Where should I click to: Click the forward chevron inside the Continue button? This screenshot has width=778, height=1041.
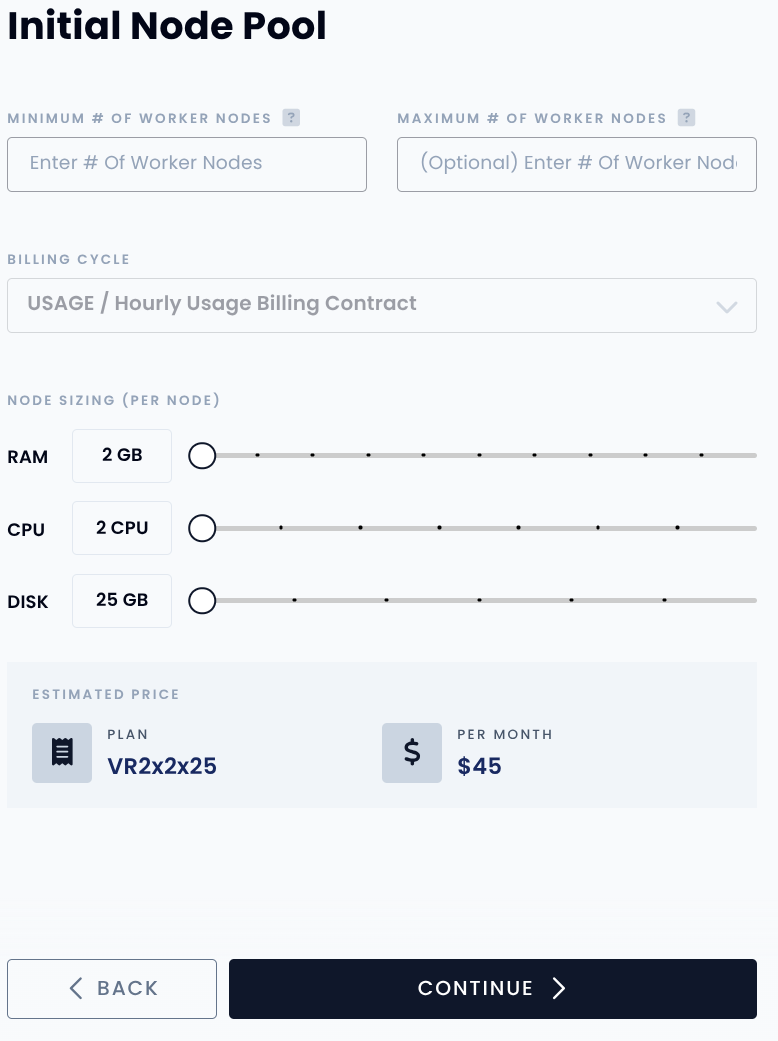tap(559, 988)
